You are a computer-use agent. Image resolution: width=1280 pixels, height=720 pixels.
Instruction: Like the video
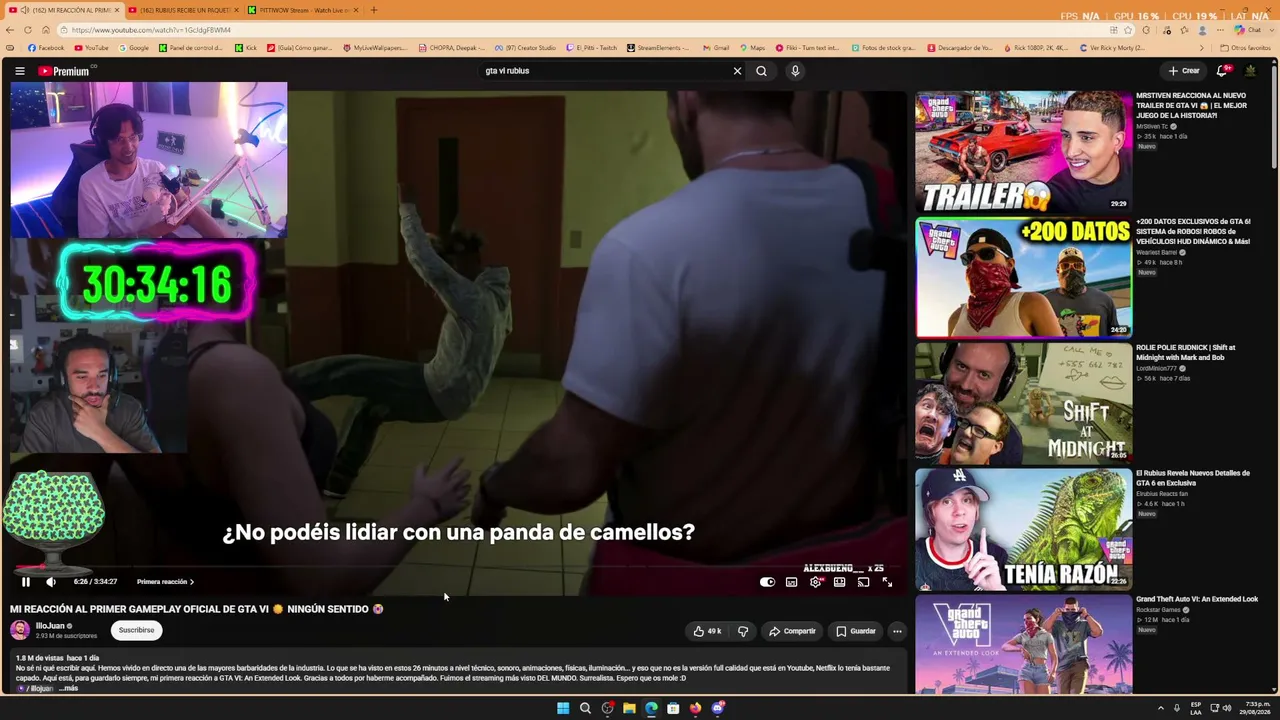707,631
